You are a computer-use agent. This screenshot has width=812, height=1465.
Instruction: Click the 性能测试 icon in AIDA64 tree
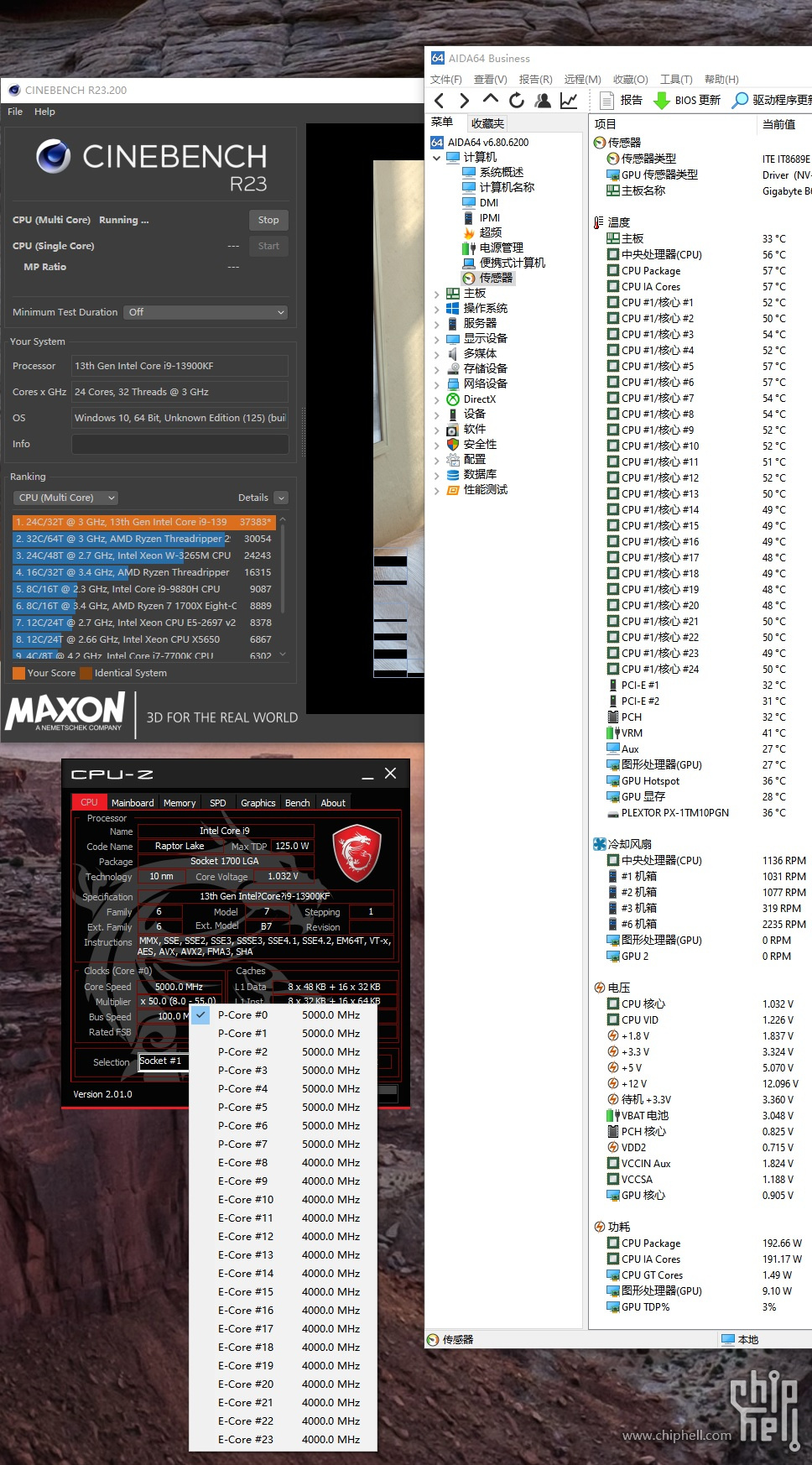point(453,490)
